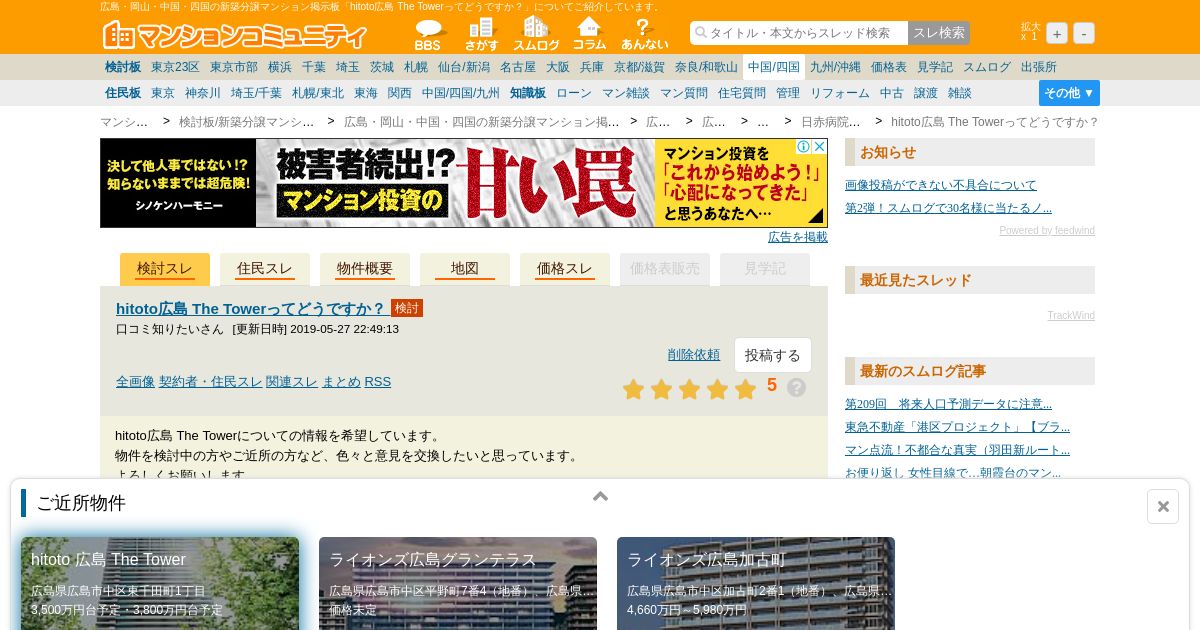
Task: Switch to the 物件概要 tab
Action: tap(365, 269)
